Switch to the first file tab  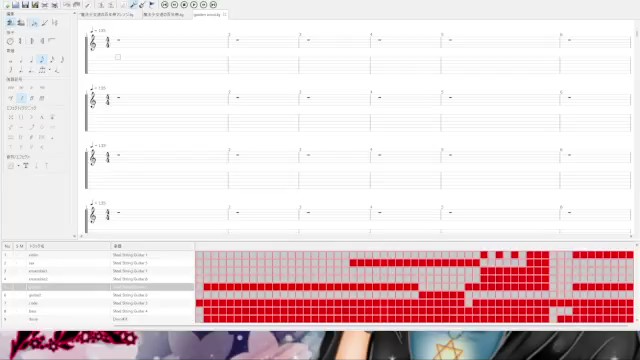[107, 15]
